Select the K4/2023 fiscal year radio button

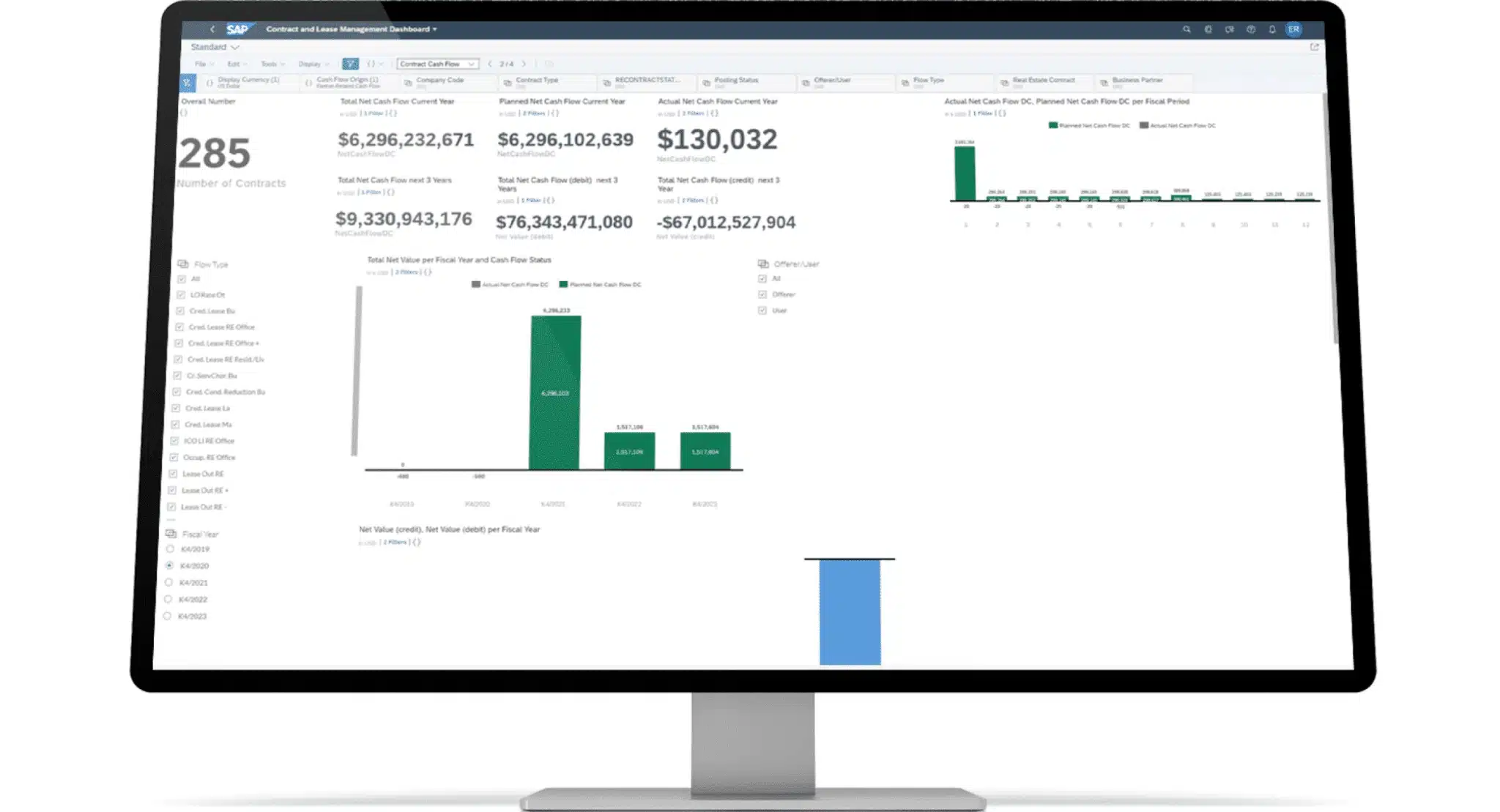click(167, 617)
